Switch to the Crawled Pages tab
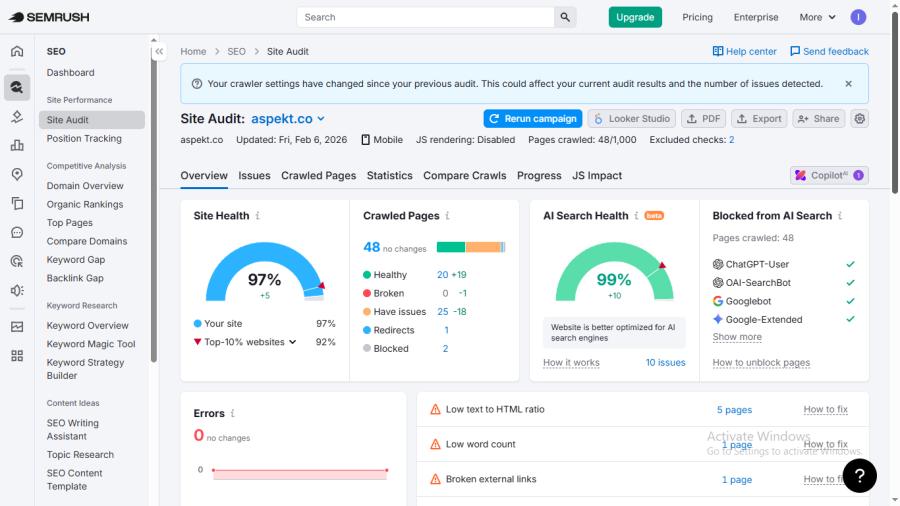This screenshot has width=900, height=506. [x=319, y=176]
